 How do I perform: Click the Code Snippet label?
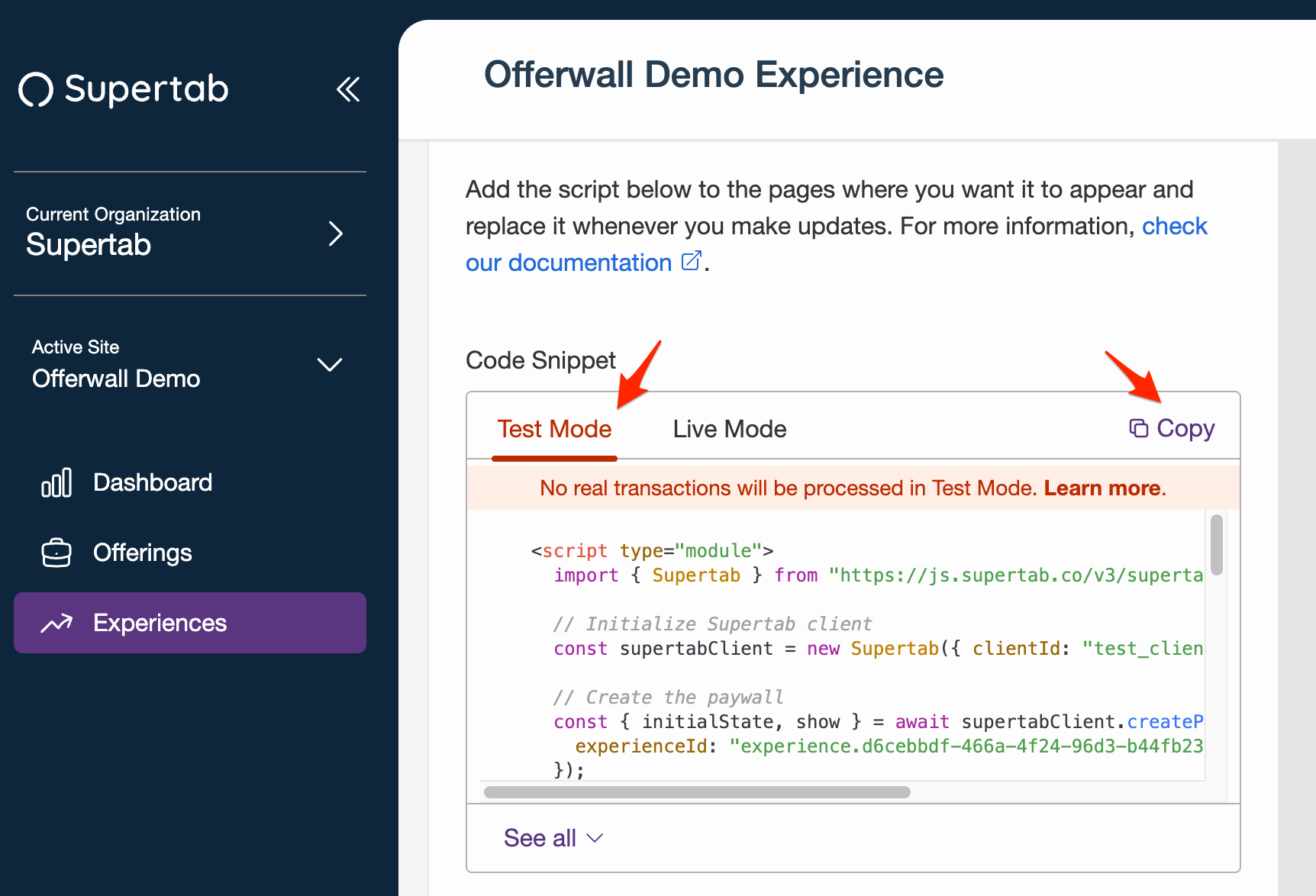[x=540, y=360]
